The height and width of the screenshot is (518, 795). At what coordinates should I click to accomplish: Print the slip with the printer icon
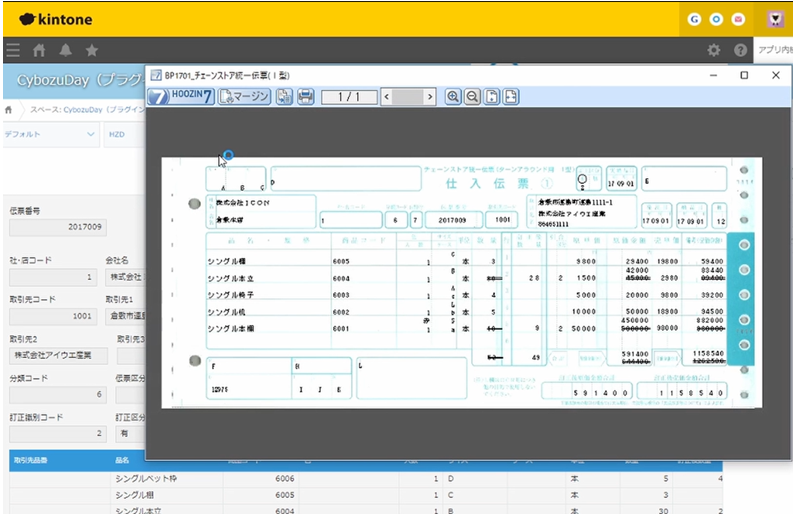click(x=305, y=96)
